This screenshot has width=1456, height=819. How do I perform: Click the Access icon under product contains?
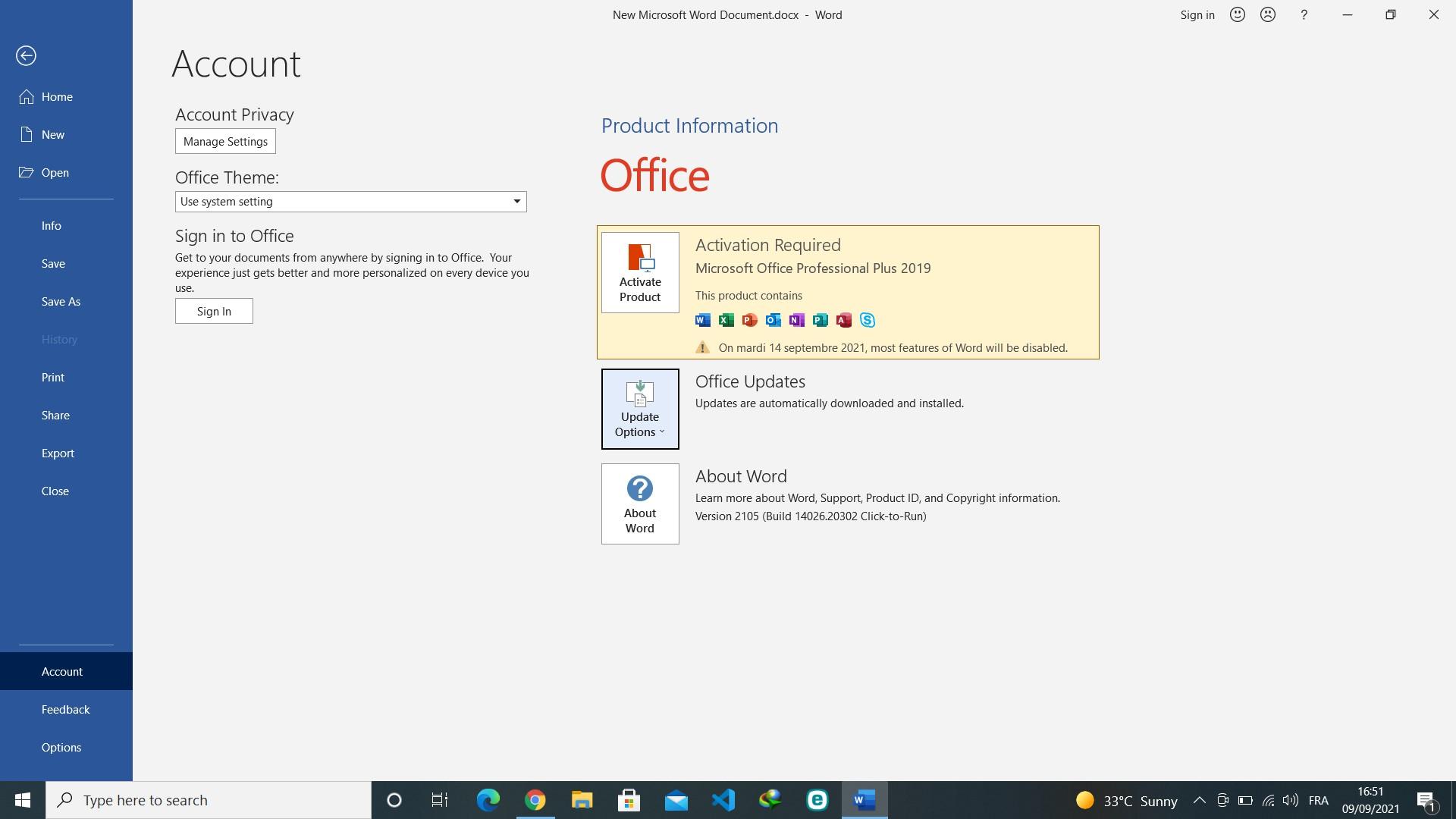(844, 320)
